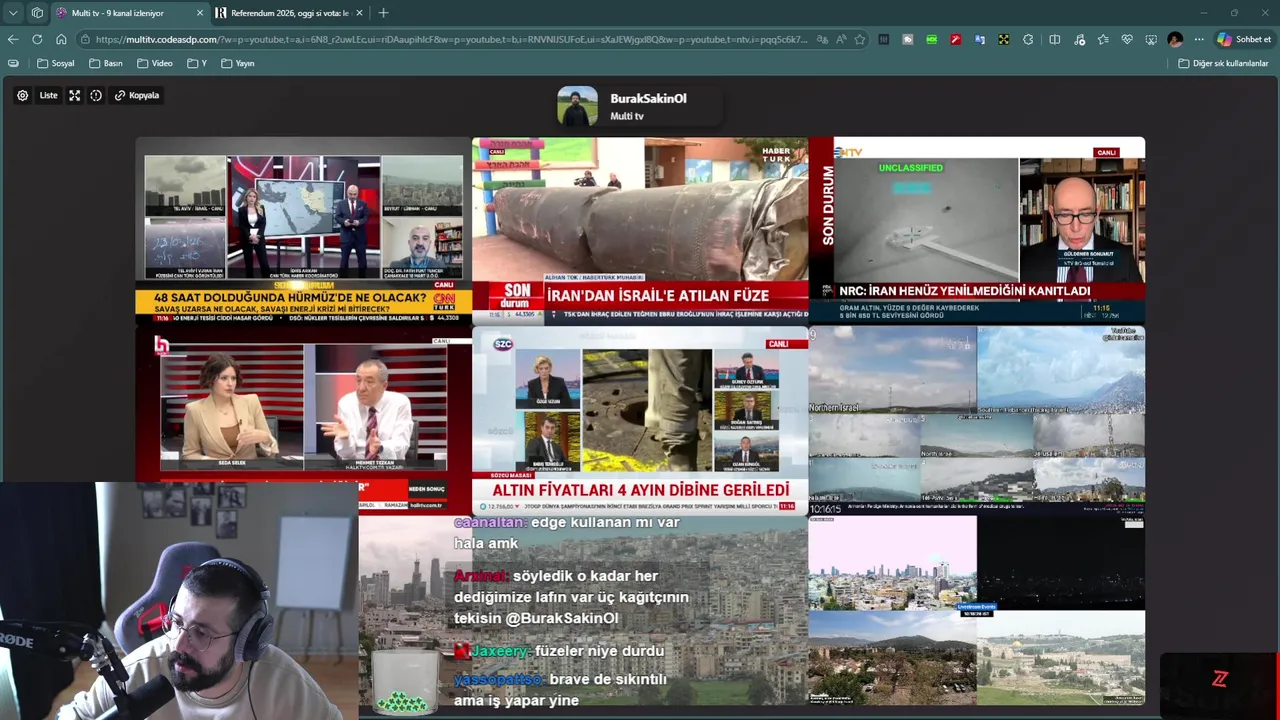Open BurakSakinOl profile avatar
Screen dimensions: 1280x720
tap(577, 106)
